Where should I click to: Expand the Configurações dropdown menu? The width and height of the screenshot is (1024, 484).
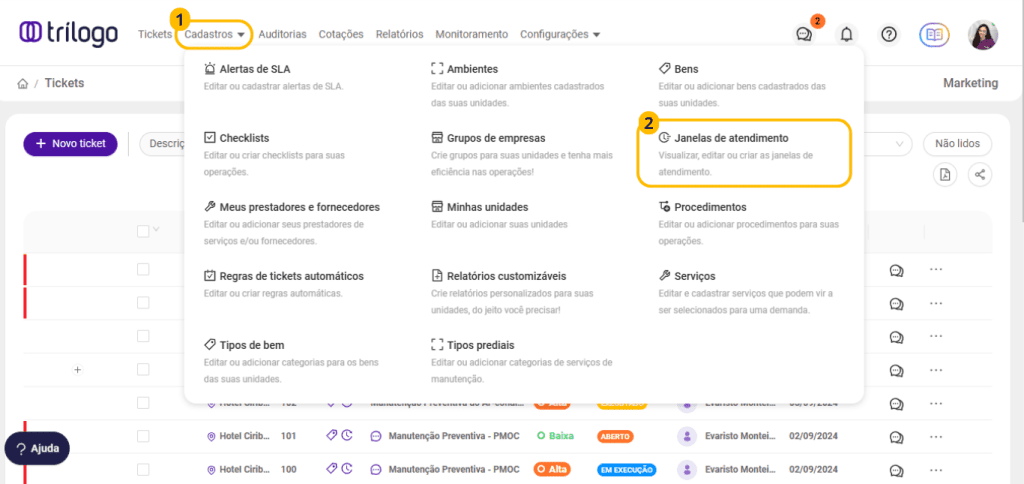coord(560,34)
